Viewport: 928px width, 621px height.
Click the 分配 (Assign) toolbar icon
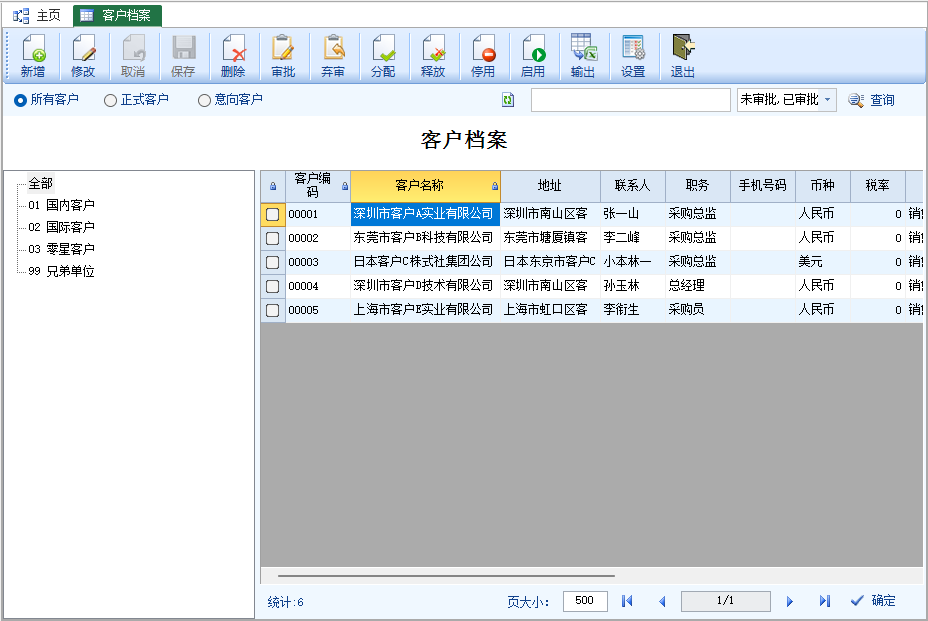click(383, 56)
